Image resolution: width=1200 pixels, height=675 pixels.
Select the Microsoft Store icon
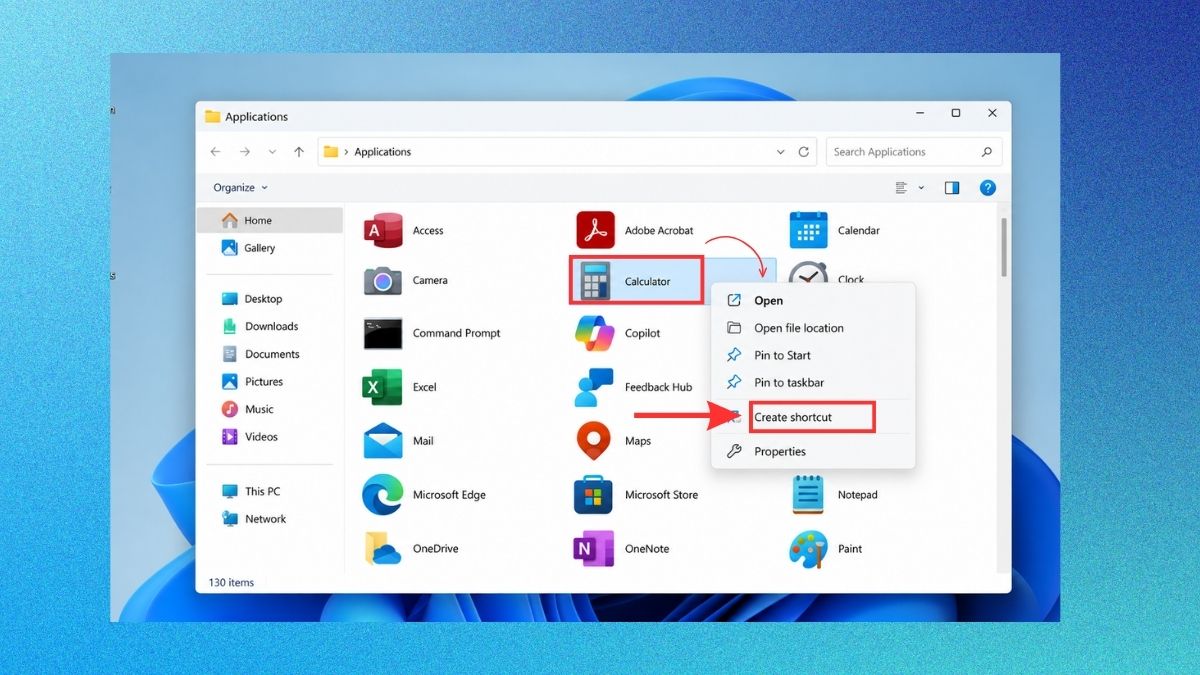tap(595, 495)
